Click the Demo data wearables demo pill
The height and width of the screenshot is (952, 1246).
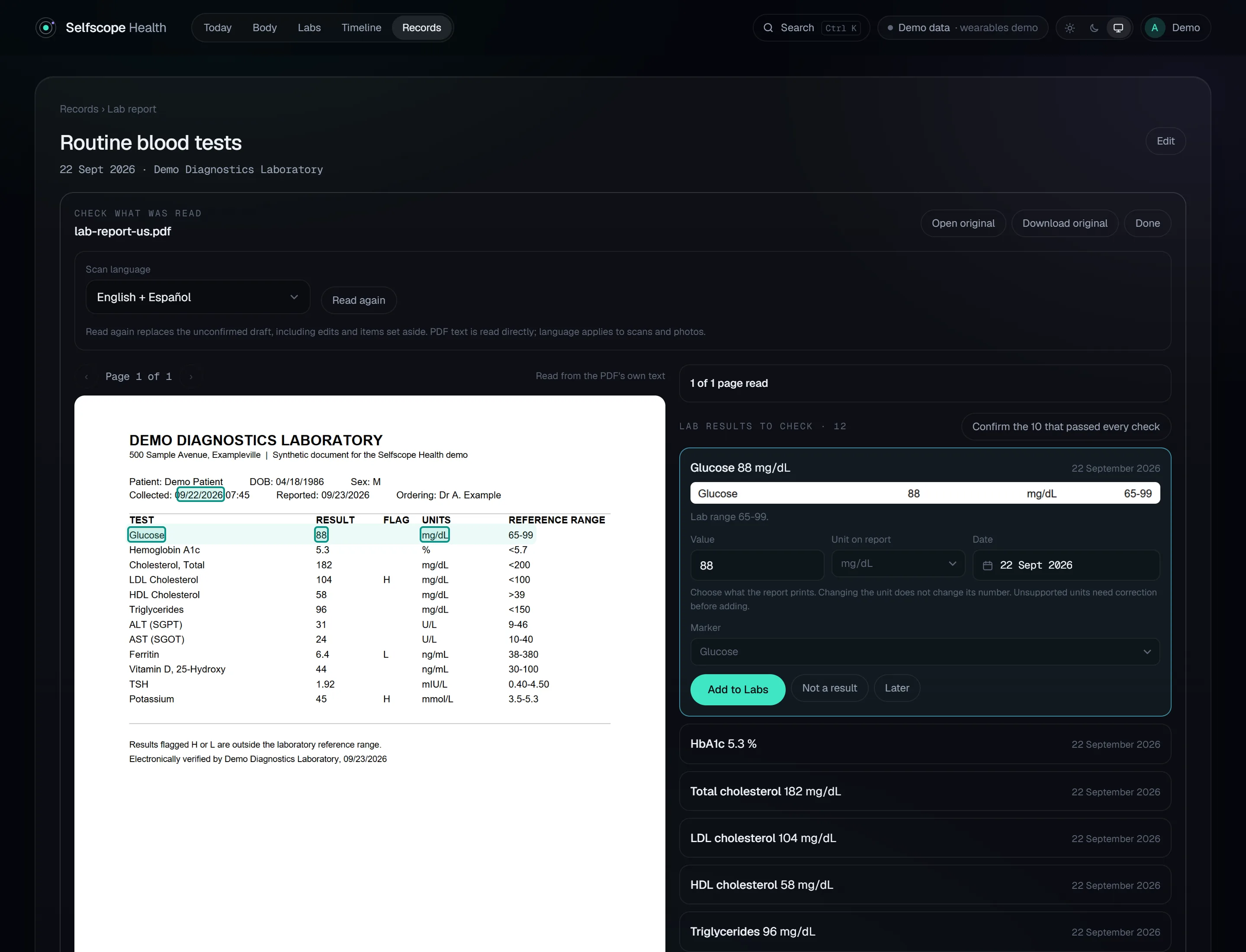pos(962,28)
